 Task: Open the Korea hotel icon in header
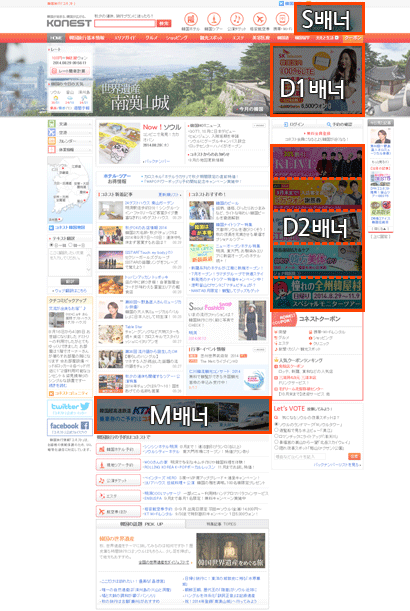(x=191, y=19)
